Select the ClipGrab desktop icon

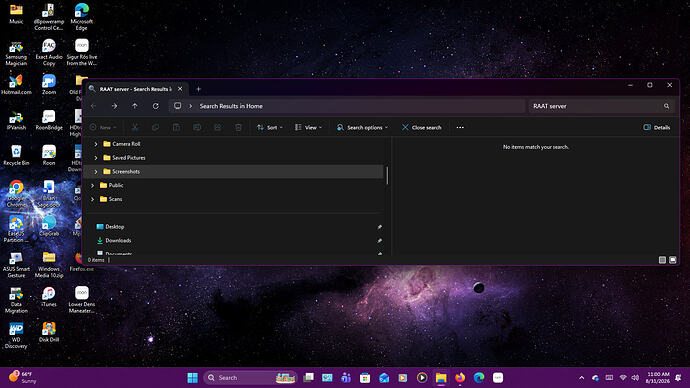coord(49,226)
